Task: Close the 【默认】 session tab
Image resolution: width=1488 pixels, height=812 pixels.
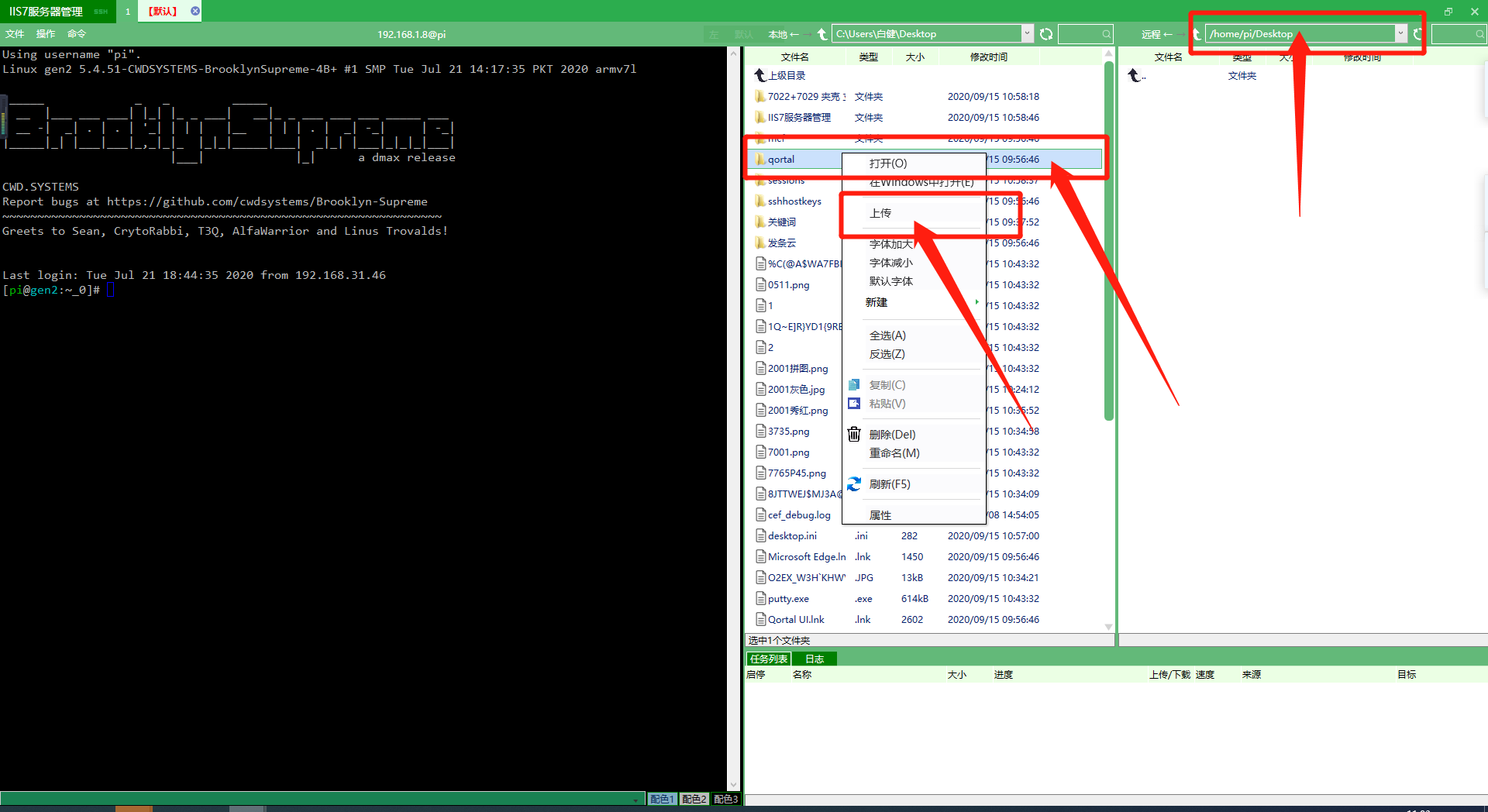Action: coord(195,11)
